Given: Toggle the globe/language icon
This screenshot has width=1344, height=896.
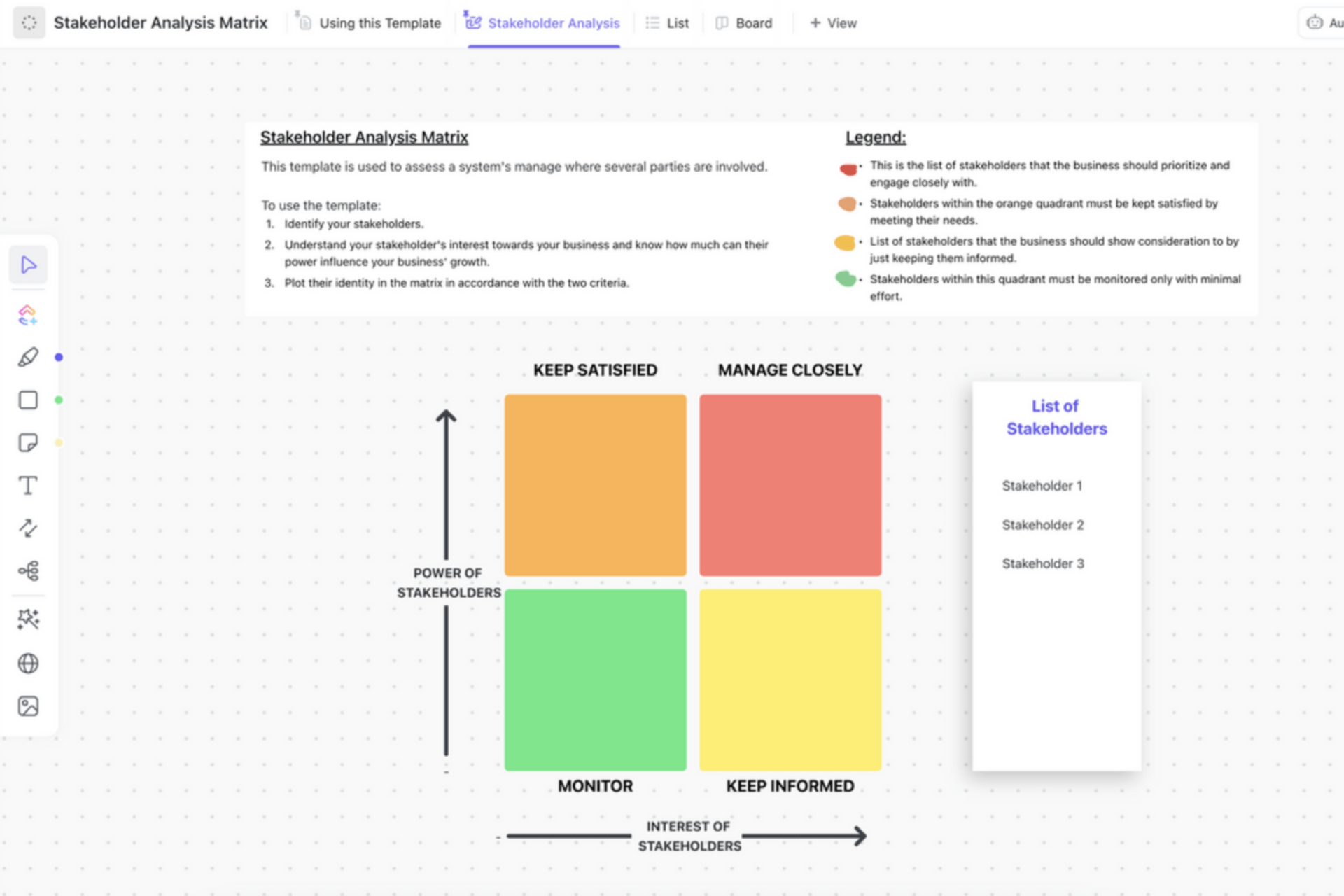Looking at the screenshot, I should (x=27, y=663).
